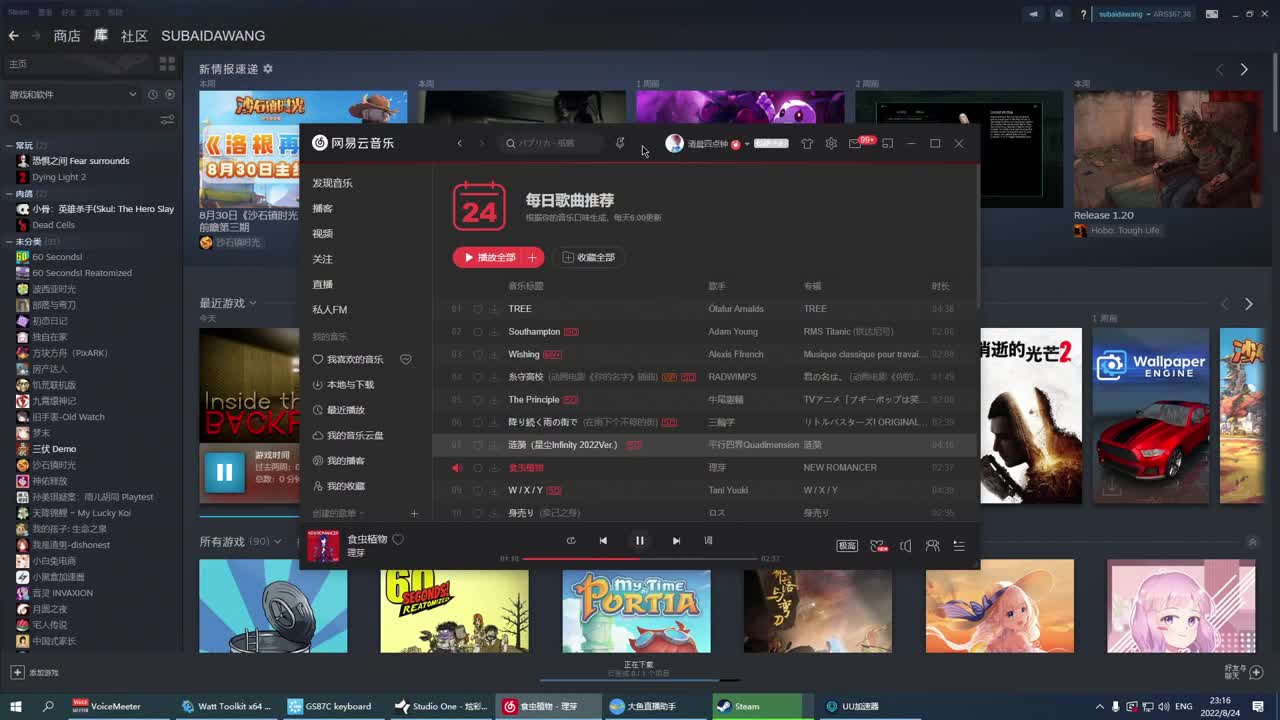Open 视频 in the NetEase sidebar
The image size is (1280, 720).
[x=322, y=234]
